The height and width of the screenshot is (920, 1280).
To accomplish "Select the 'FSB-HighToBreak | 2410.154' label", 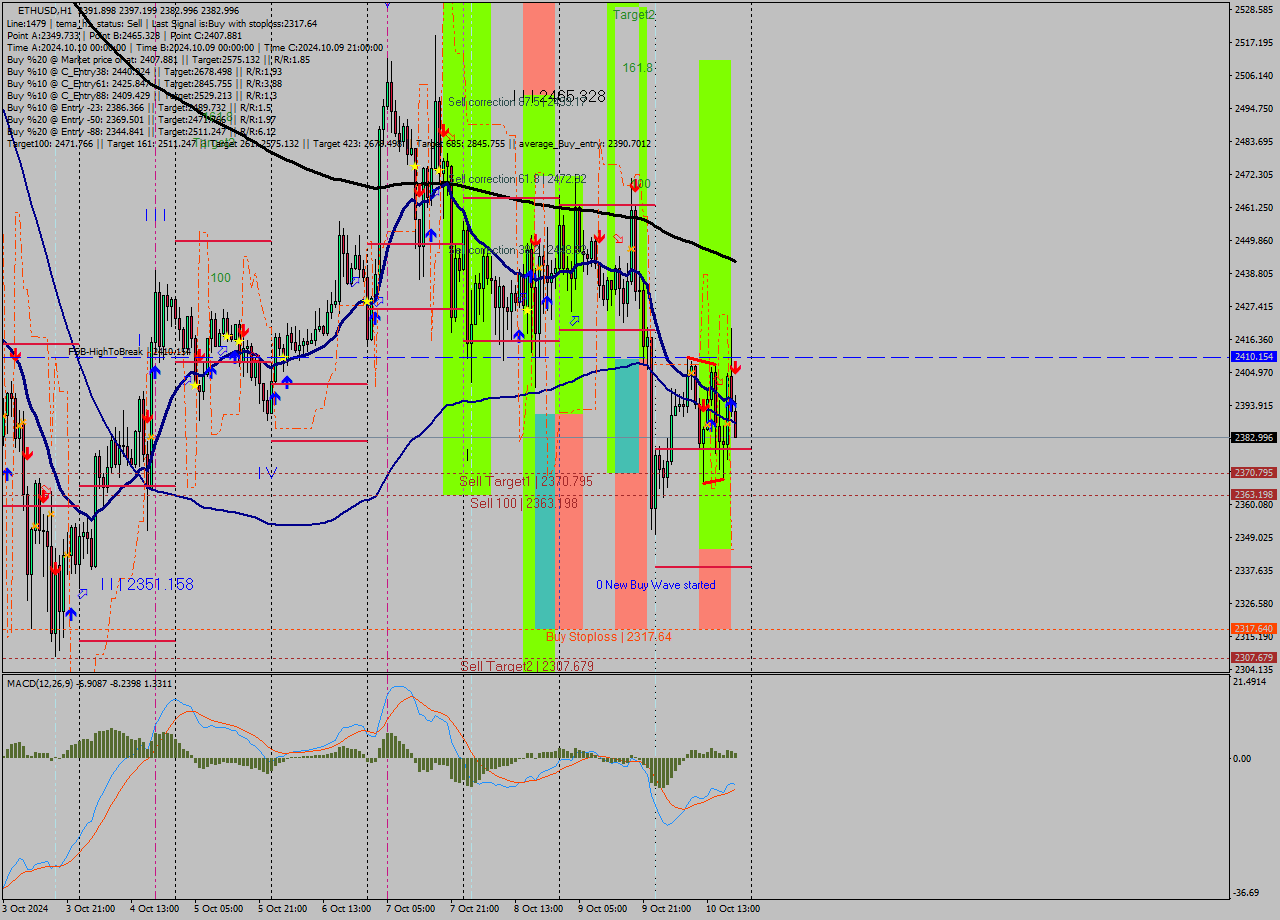I will coord(129,352).
